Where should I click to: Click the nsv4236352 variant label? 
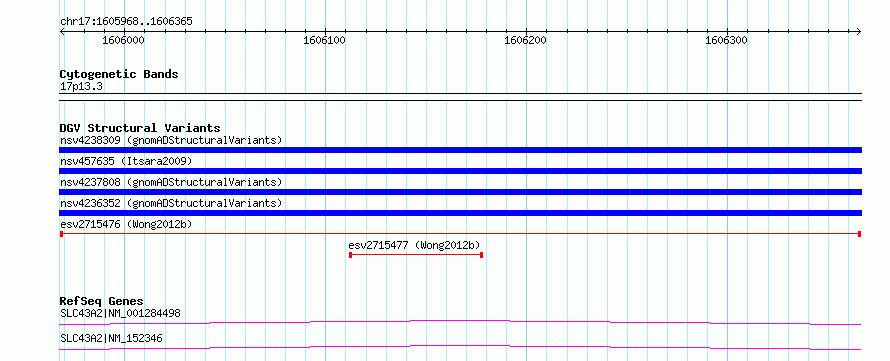[171, 203]
